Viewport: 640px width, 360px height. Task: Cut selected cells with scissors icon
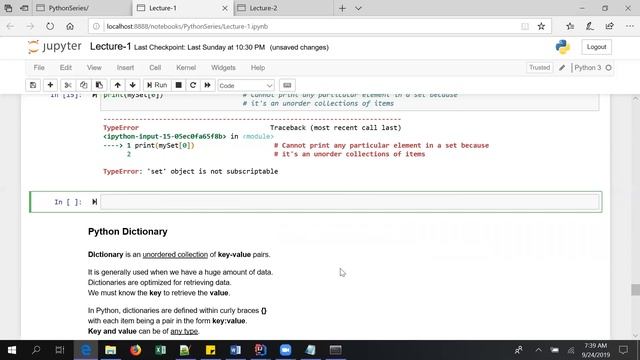coord(68,85)
